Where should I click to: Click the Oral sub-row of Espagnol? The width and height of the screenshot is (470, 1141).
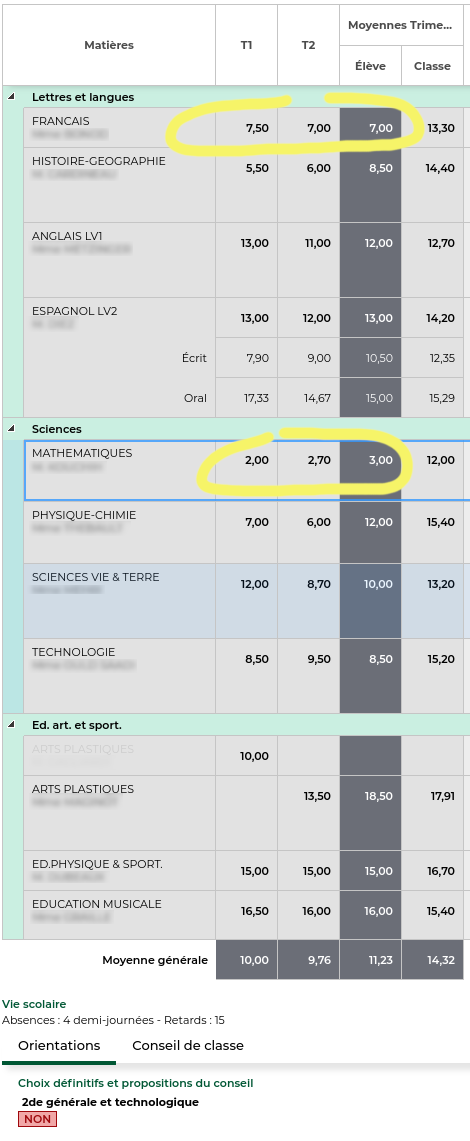247,398
